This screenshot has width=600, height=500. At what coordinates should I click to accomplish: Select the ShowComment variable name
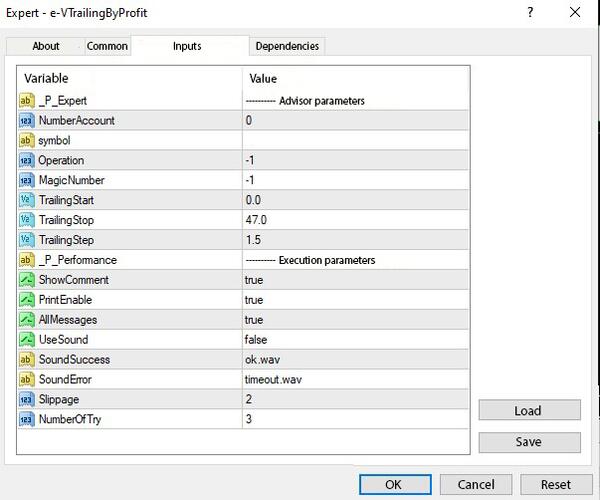coord(73,280)
